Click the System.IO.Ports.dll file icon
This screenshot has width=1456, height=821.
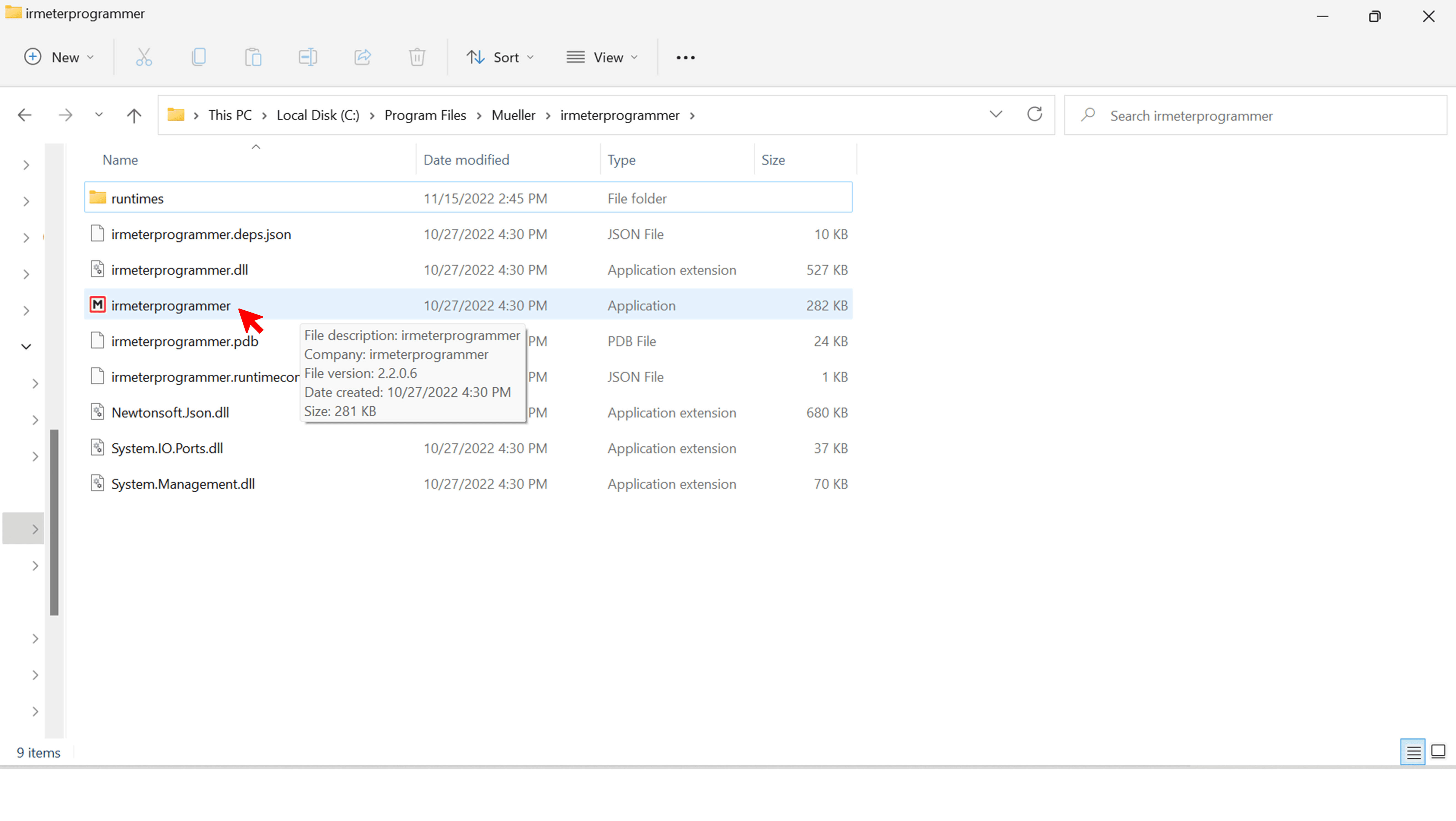coord(98,447)
